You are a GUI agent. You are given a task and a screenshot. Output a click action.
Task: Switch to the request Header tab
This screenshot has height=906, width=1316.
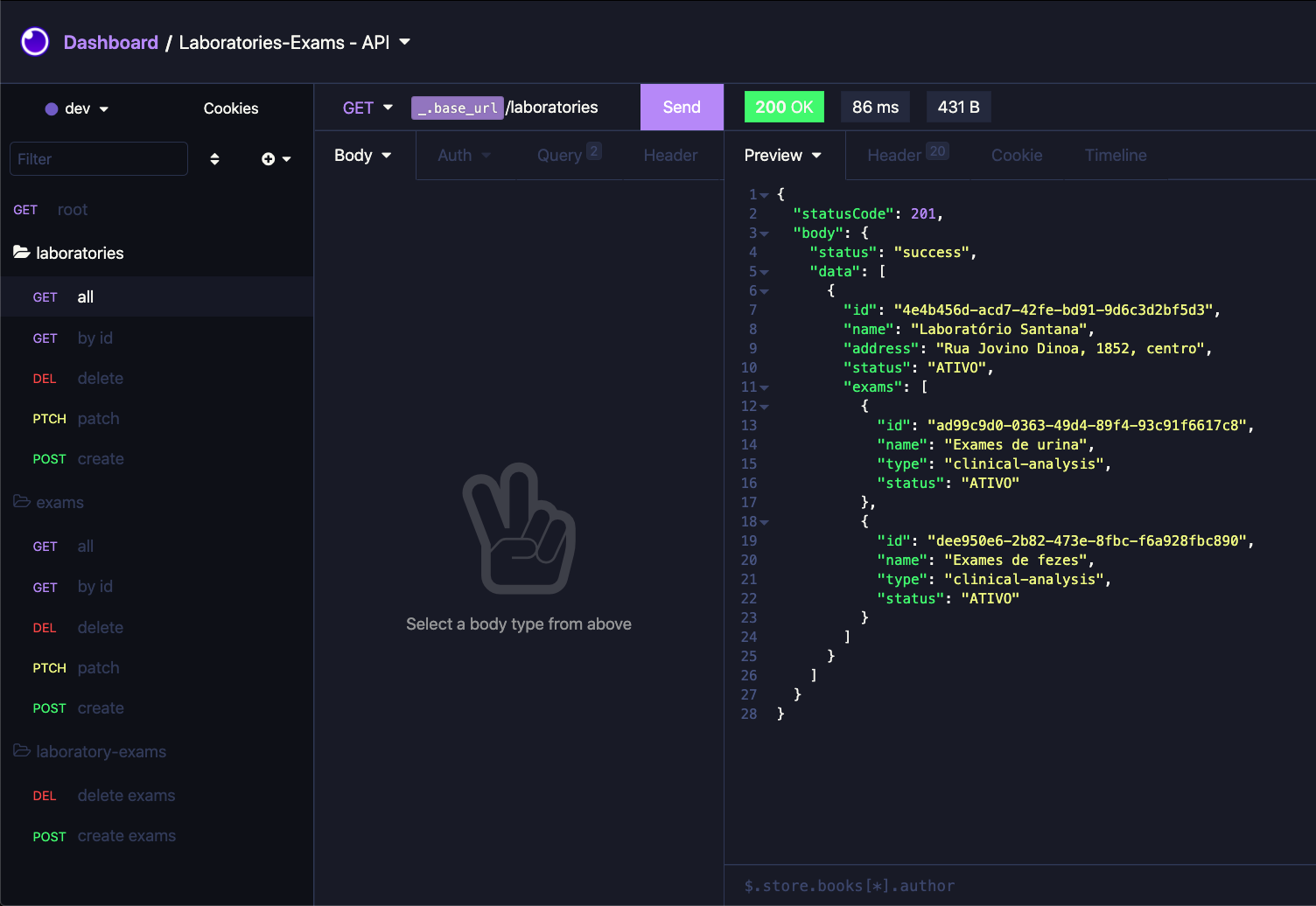pyautogui.click(x=670, y=155)
